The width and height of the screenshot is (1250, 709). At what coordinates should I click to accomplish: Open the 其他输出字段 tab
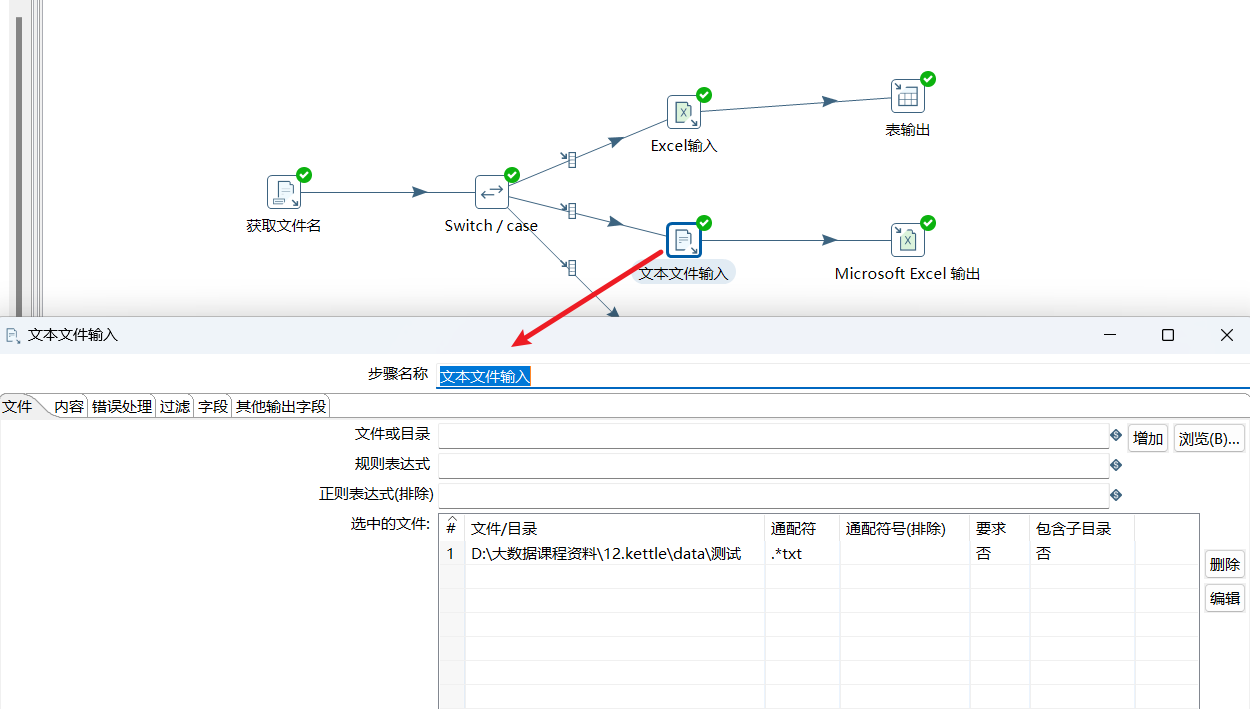point(281,406)
